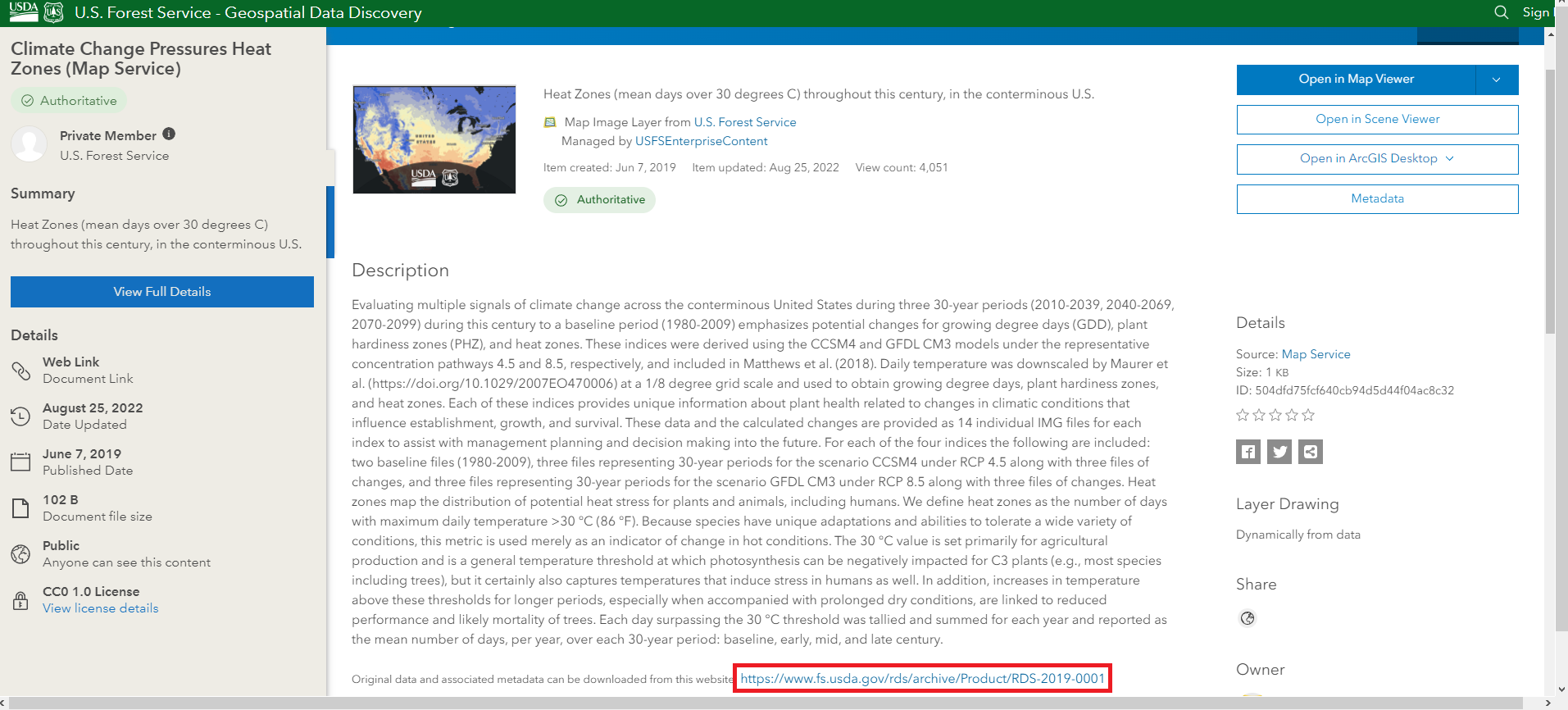Click the Document file size page icon
Screen dimensions: 1568x710
(x=20, y=508)
